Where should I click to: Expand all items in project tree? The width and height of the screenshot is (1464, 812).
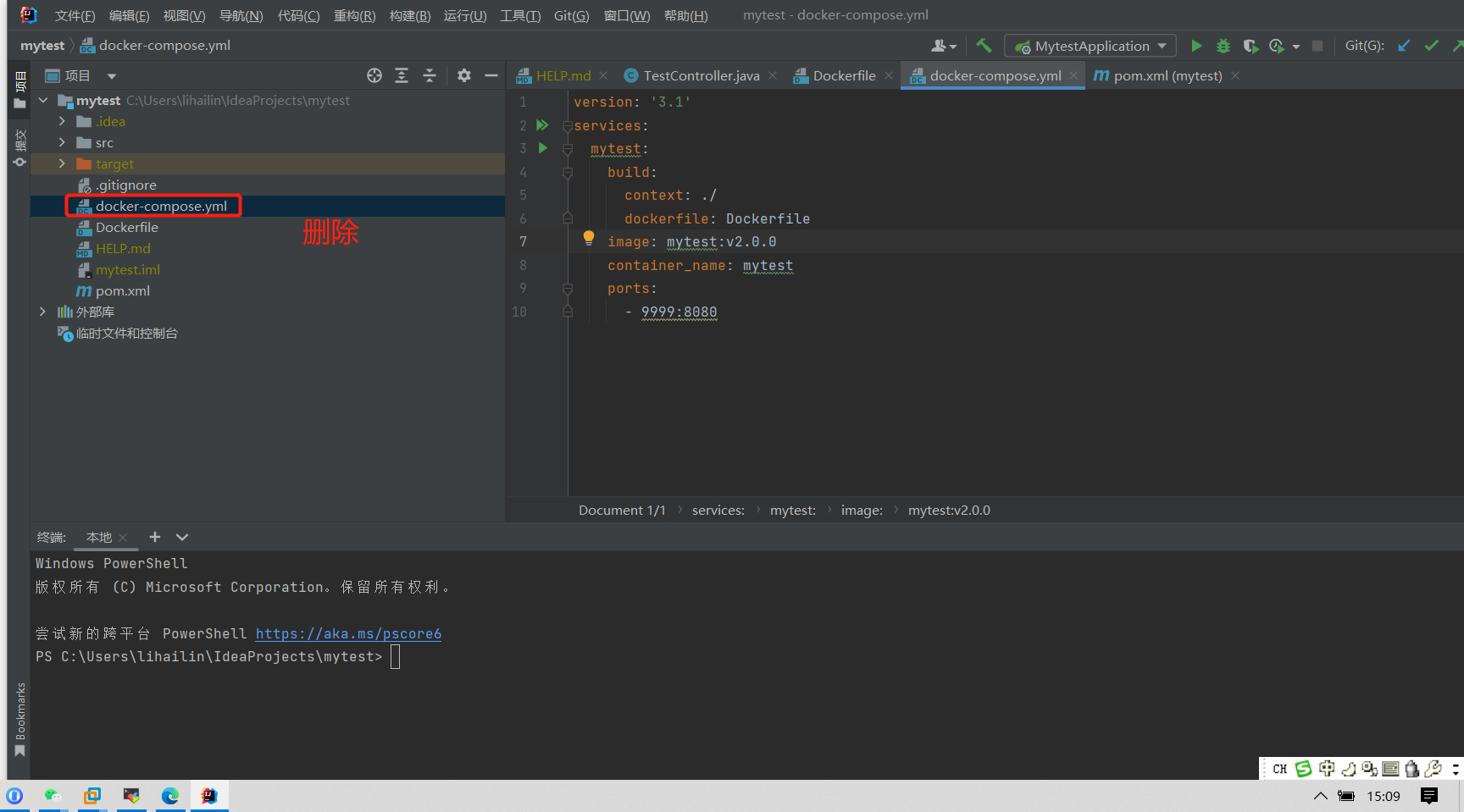[402, 75]
